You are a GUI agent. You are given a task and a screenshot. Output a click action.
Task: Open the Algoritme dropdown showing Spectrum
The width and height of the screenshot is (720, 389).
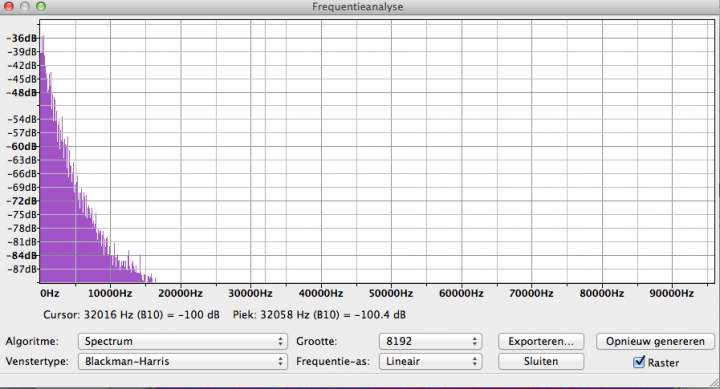pos(183,341)
